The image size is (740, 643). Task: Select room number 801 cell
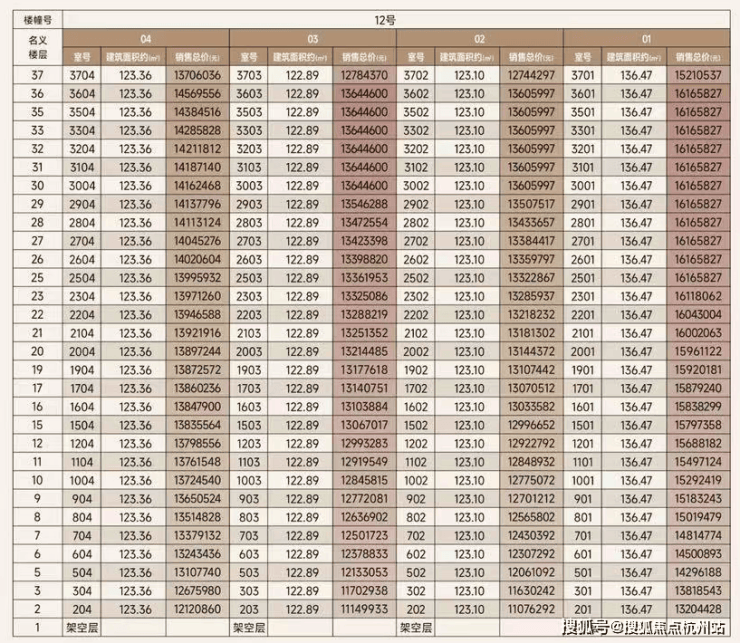point(583,517)
